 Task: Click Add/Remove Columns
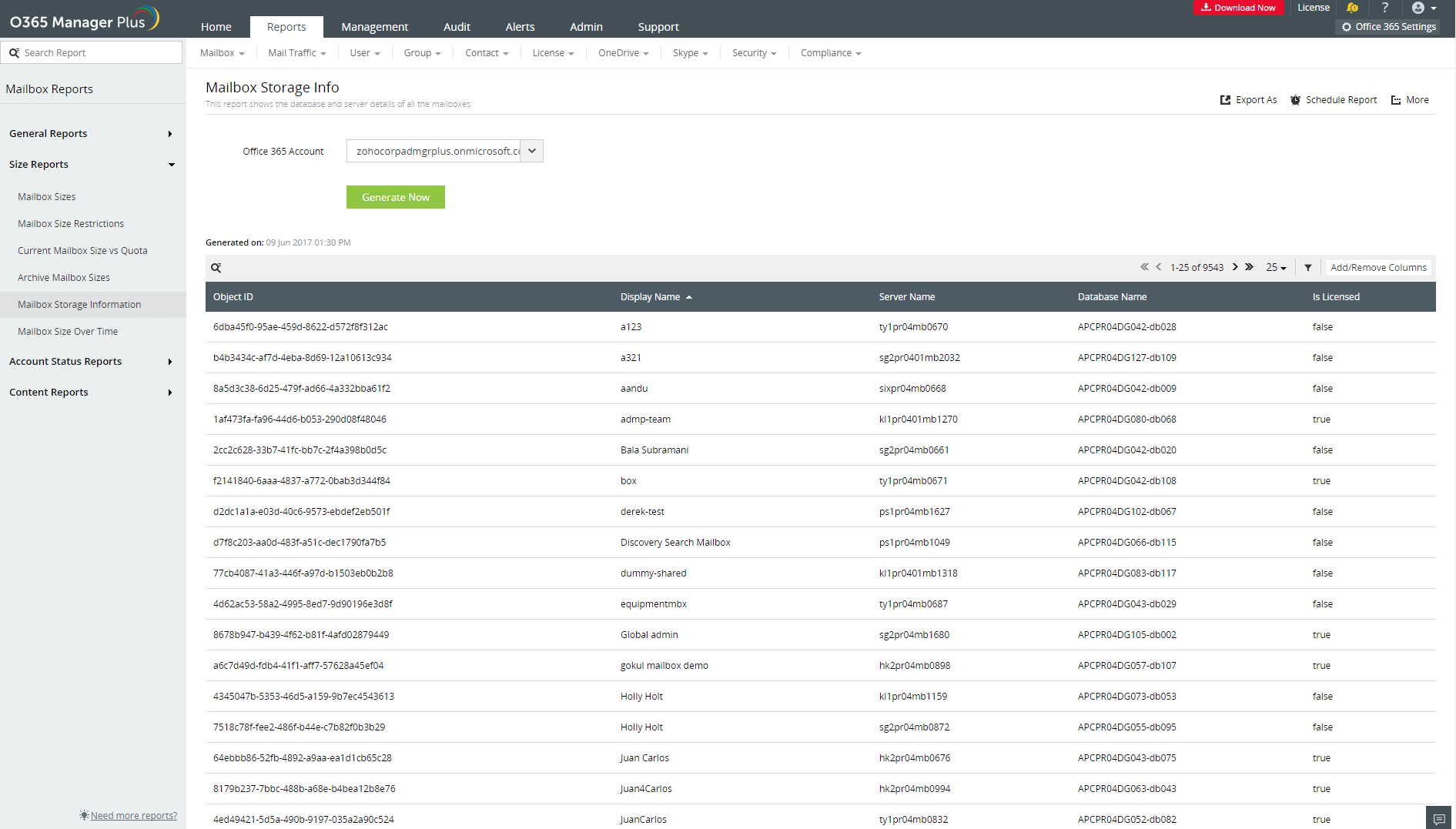tap(1377, 267)
